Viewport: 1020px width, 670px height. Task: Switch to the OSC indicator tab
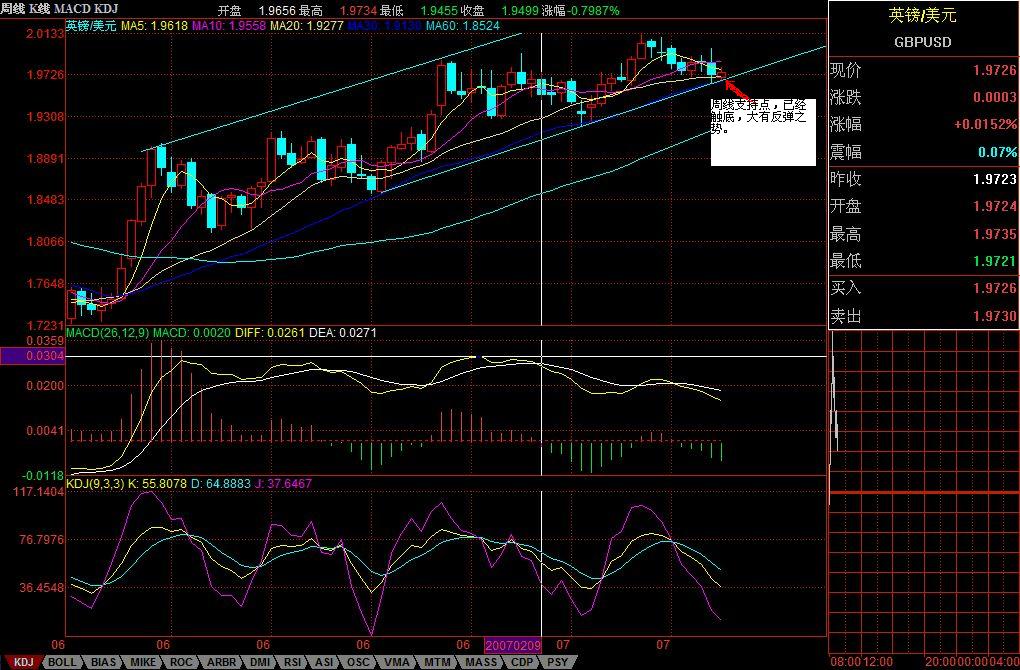click(x=359, y=662)
